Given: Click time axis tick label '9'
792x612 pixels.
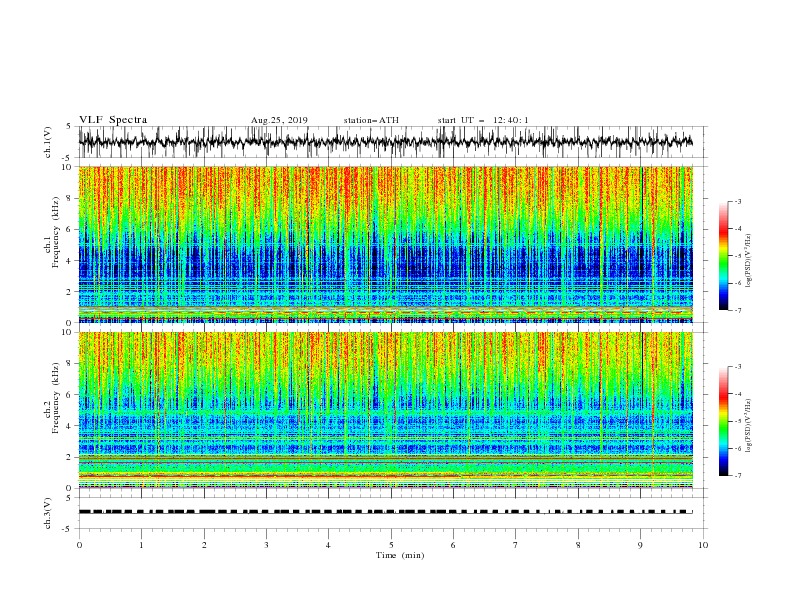Looking at the screenshot, I should [x=640, y=545].
